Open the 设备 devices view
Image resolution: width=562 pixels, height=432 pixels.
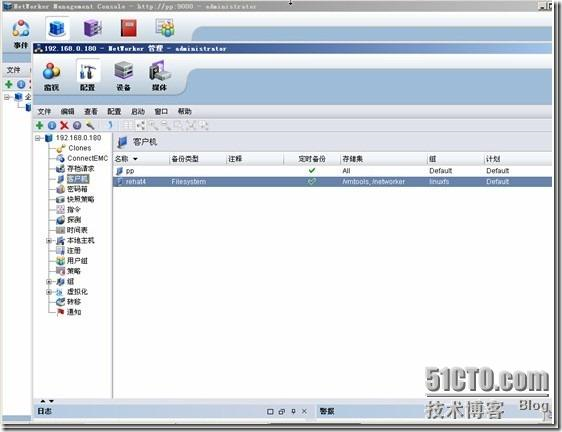(123, 76)
